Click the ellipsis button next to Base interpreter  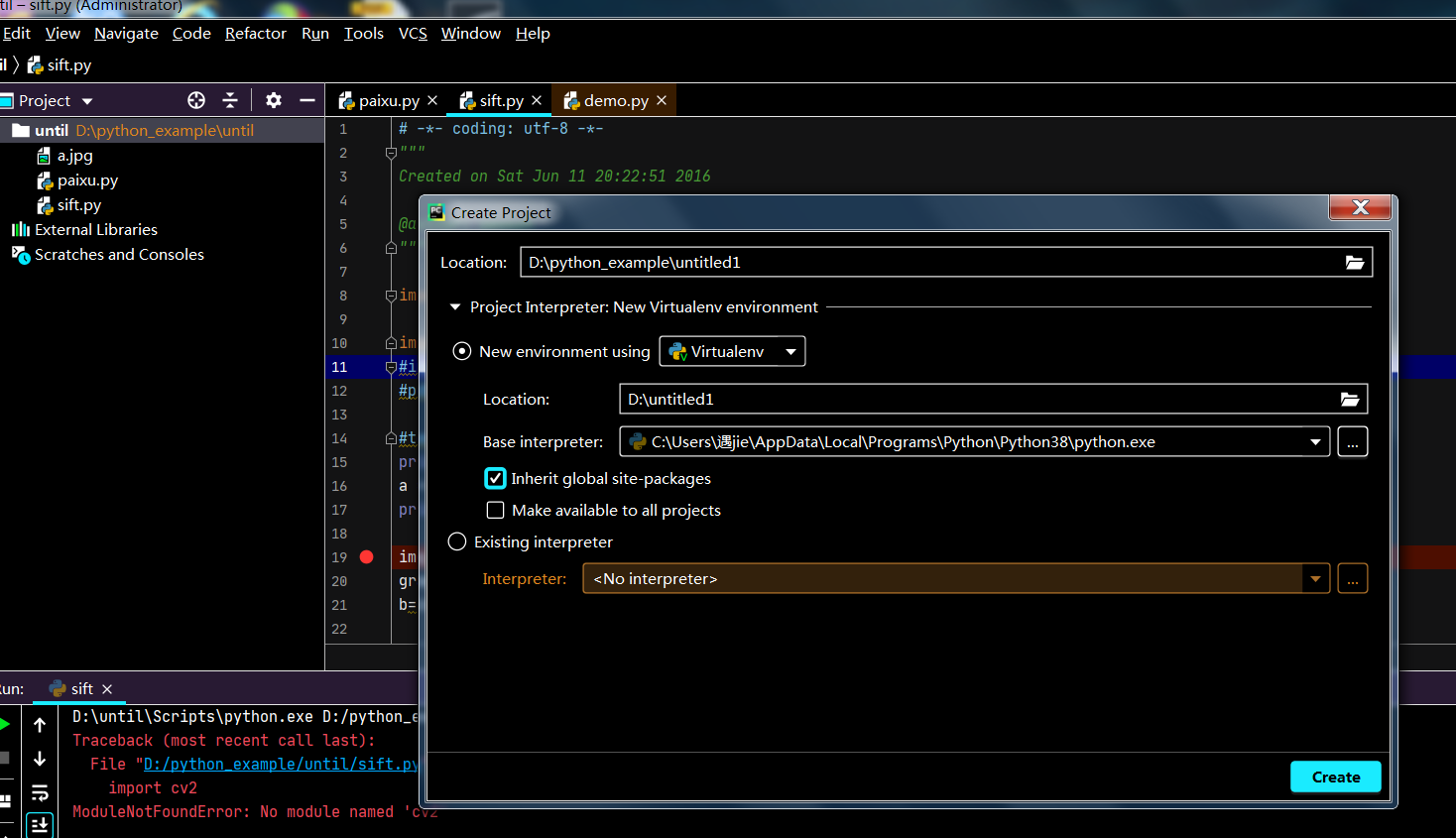tap(1353, 442)
